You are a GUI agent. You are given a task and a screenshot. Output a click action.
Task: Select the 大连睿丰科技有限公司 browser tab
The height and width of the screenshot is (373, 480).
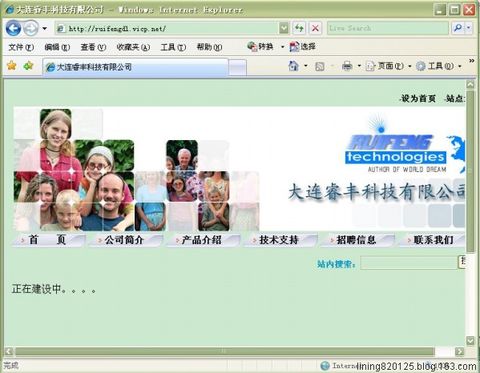pos(135,67)
